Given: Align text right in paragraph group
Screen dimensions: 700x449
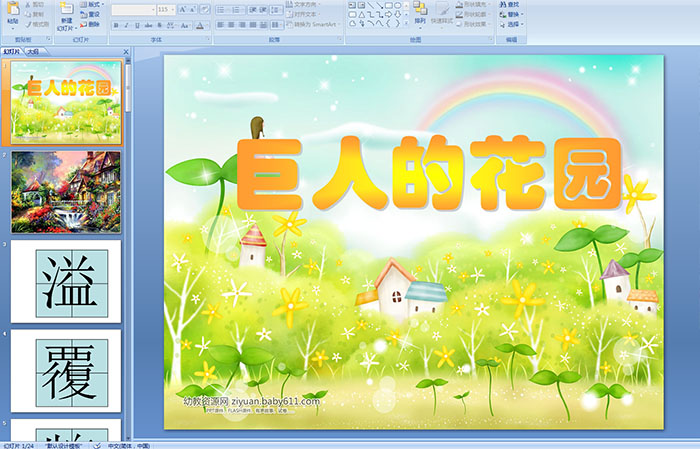Looking at the screenshot, I should click(242, 25).
